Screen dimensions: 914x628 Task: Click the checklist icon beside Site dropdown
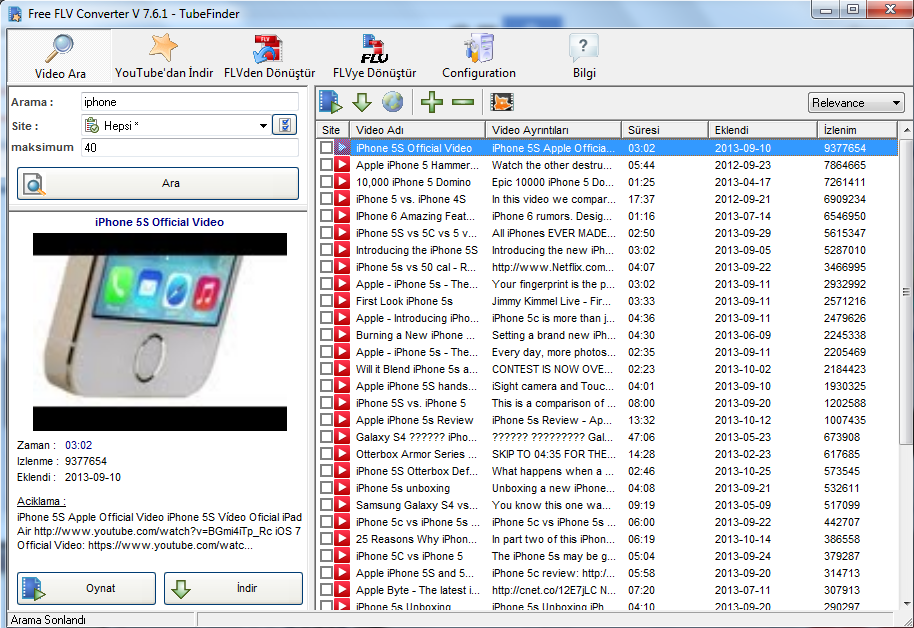(x=285, y=125)
